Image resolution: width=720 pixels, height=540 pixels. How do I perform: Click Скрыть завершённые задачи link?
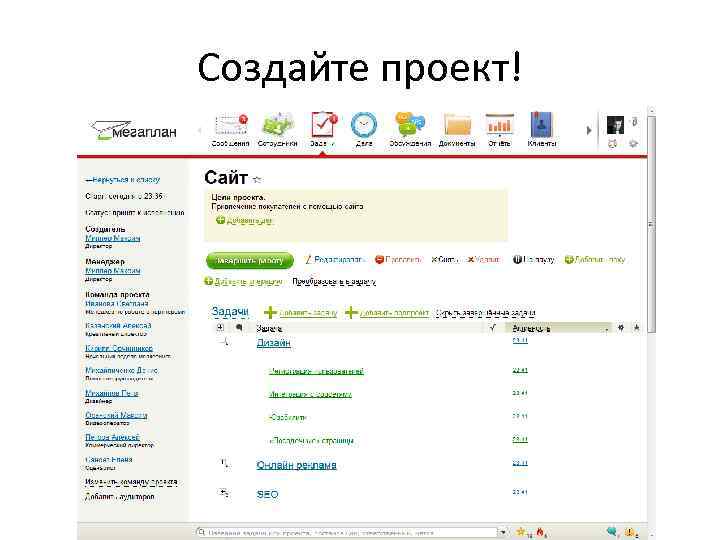(485, 313)
